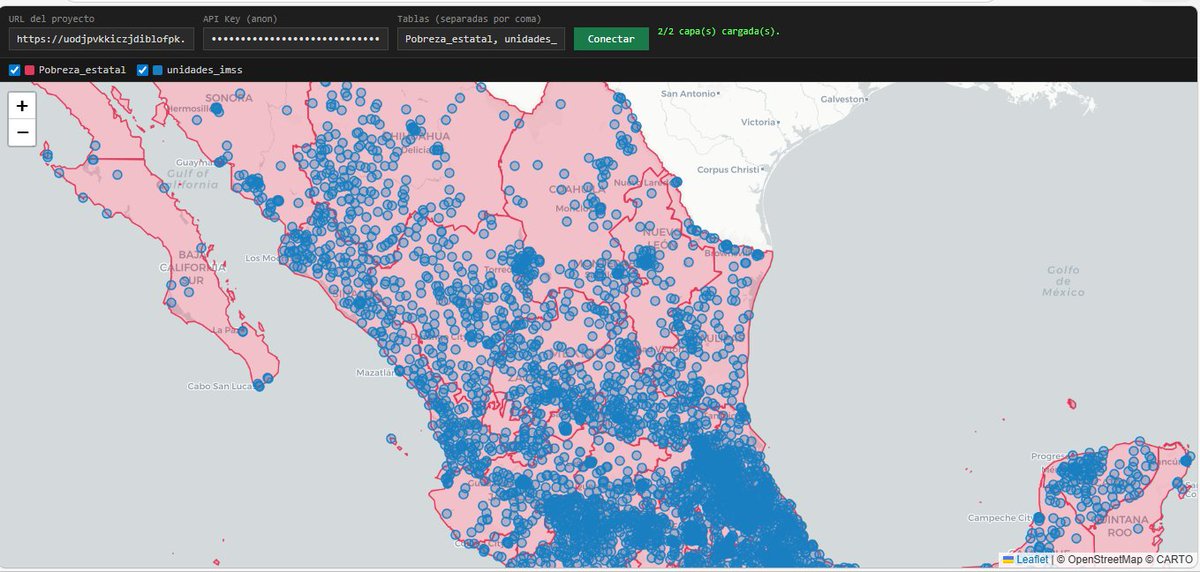Click the Corpus Christi label on map
This screenshot has width=1200, height=572.
[x=728, y=169]
